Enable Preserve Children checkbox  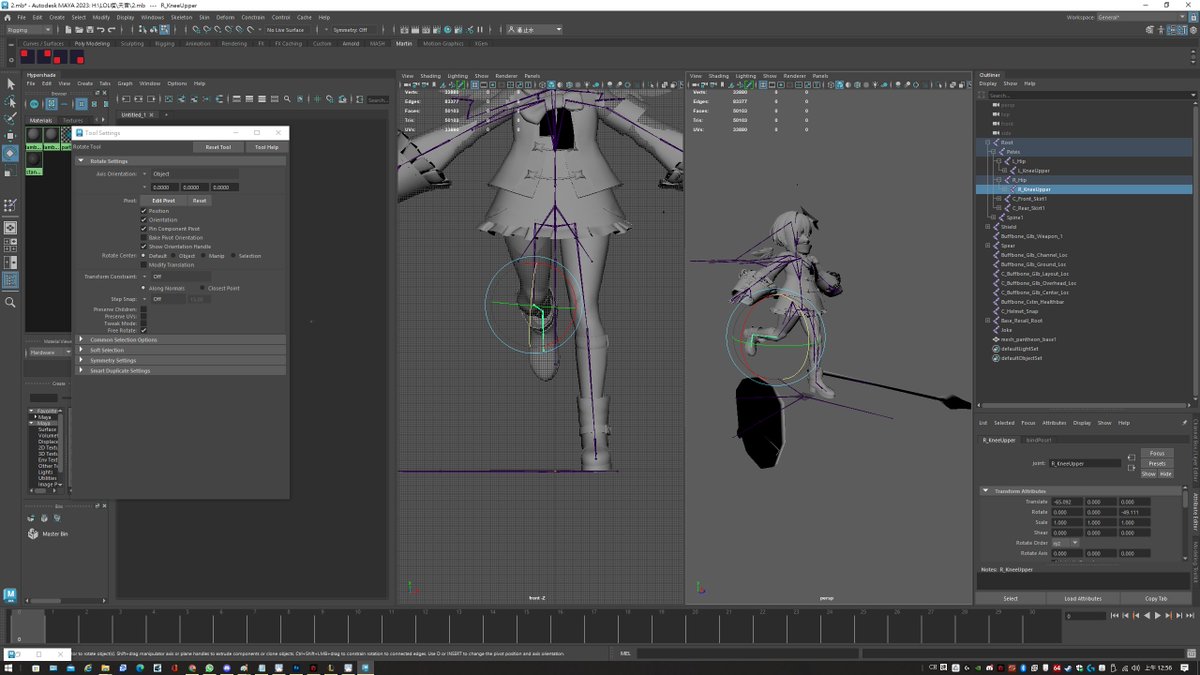pyautogui.click(x=144, y=309)
